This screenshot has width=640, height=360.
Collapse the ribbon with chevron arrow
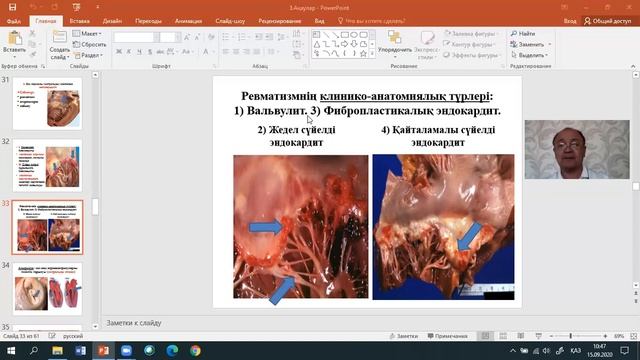point(633,66)
